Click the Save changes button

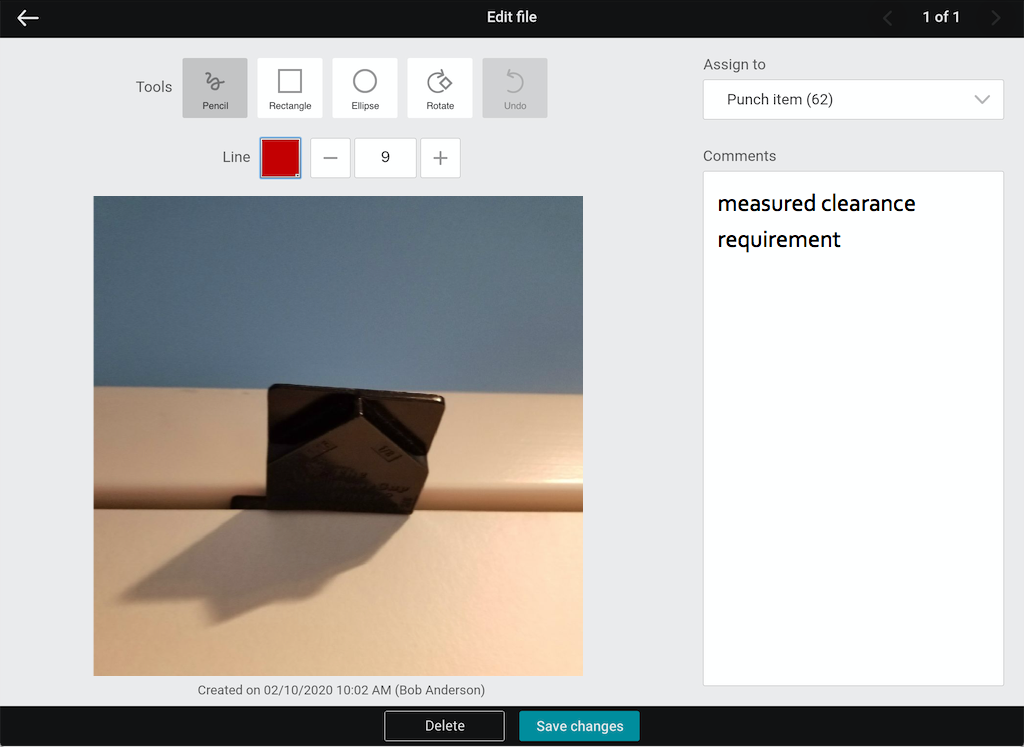(579, 726)
